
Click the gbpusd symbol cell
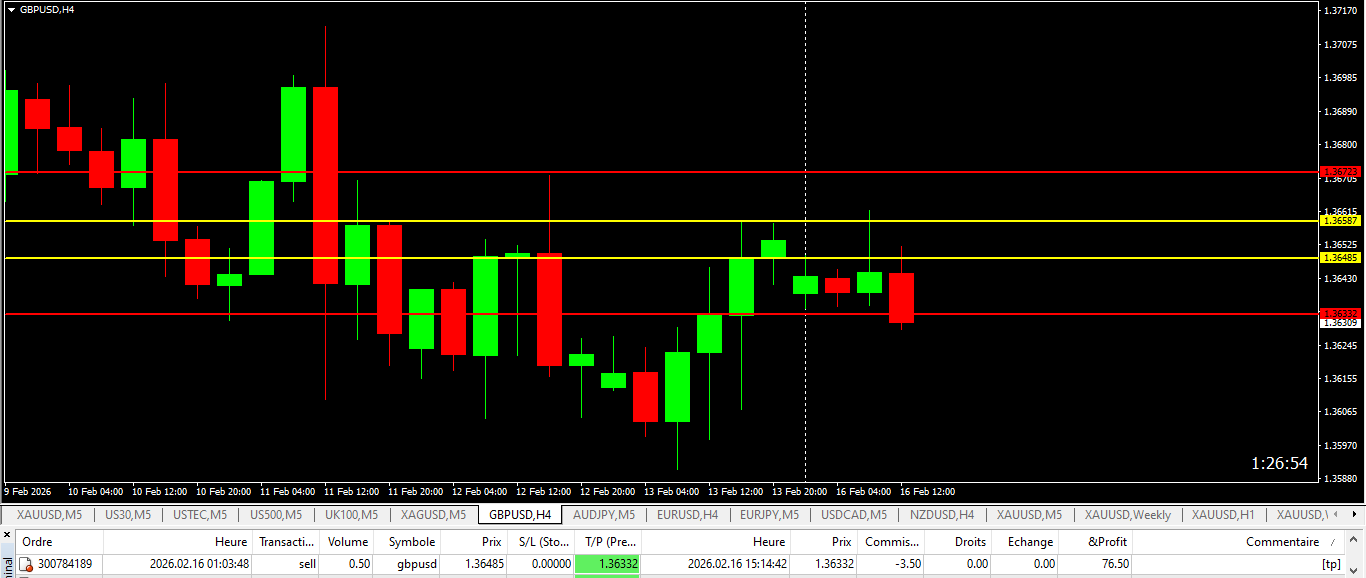point(415,564)
